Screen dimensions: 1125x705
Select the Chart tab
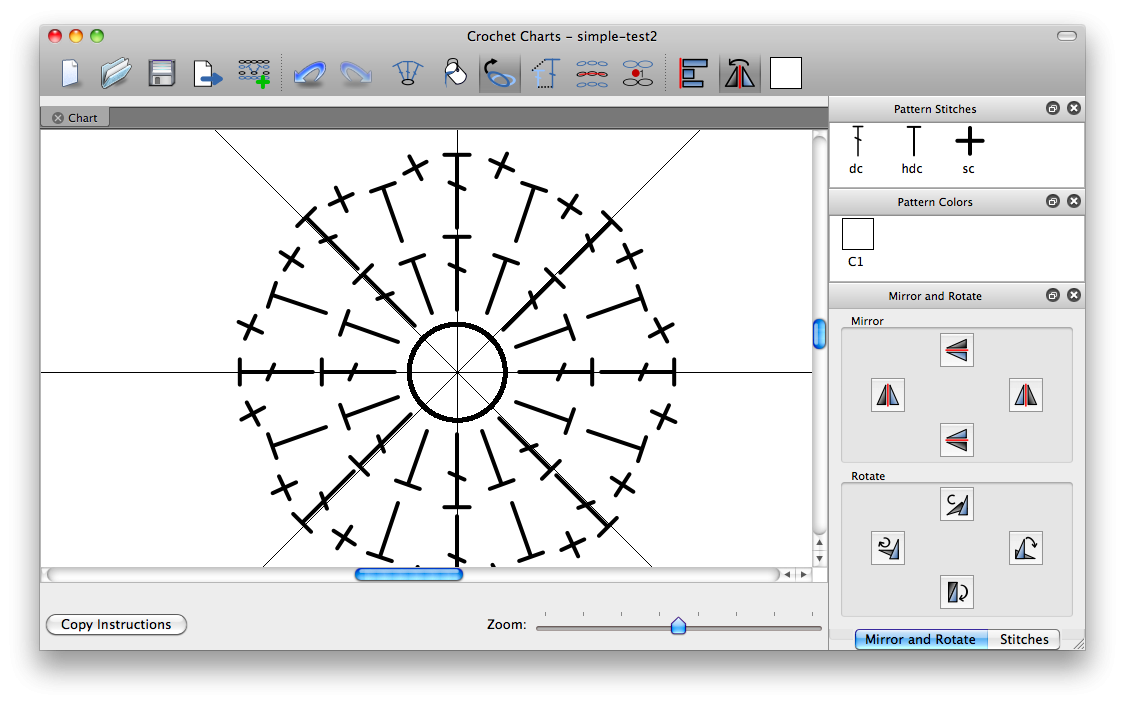(x=82, y=118)
